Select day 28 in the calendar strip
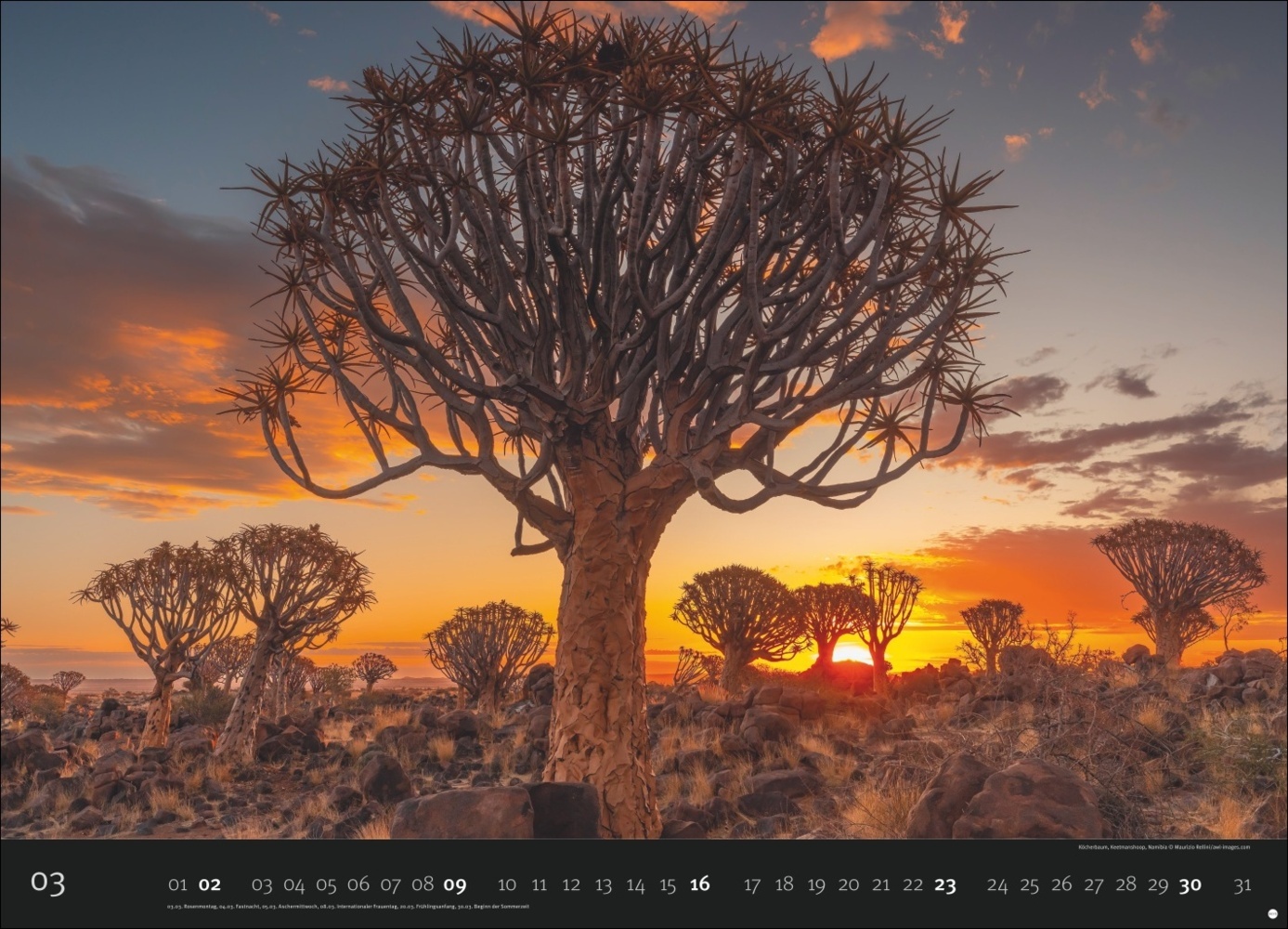The image size is (1288, 929). coord(1125,885)
